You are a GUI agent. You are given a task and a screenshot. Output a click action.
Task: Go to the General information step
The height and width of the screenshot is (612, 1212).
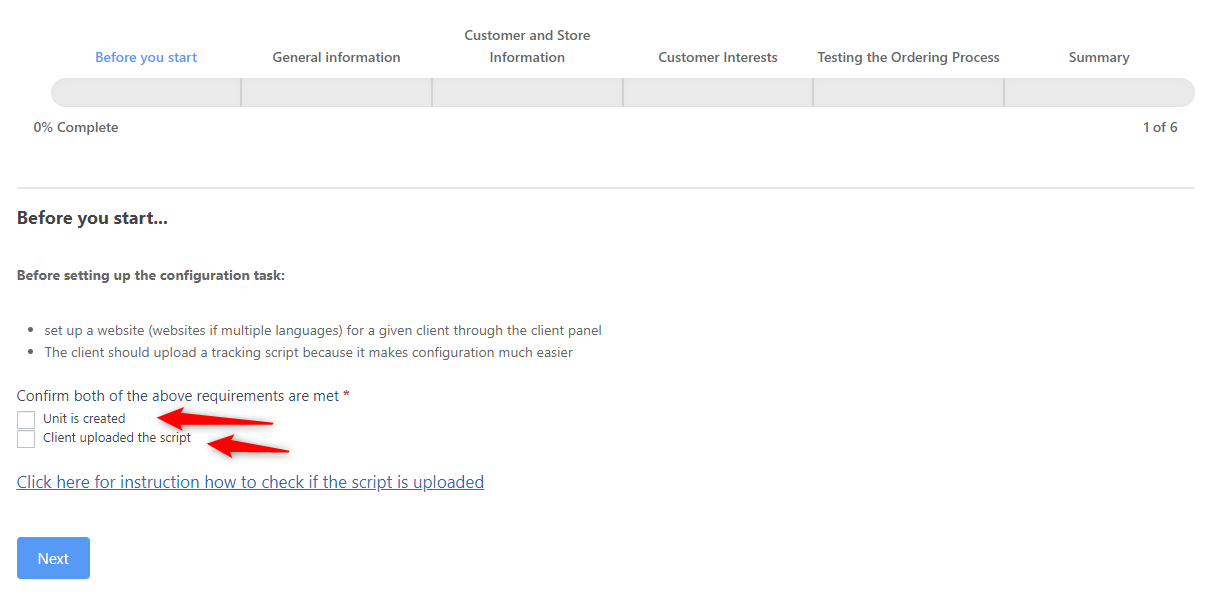[336, 57]
